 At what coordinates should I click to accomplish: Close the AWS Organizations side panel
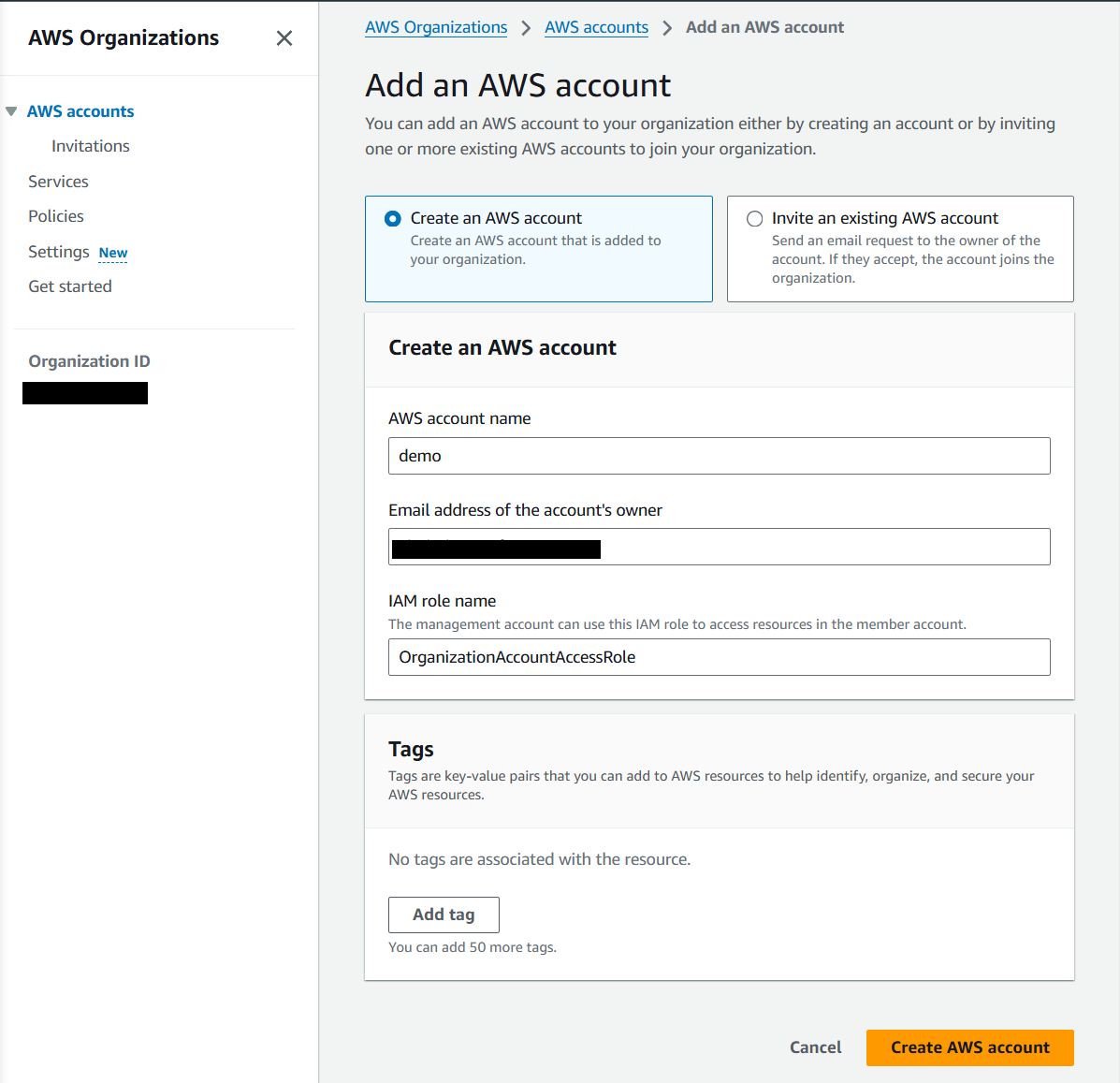(x=284, y=37)
